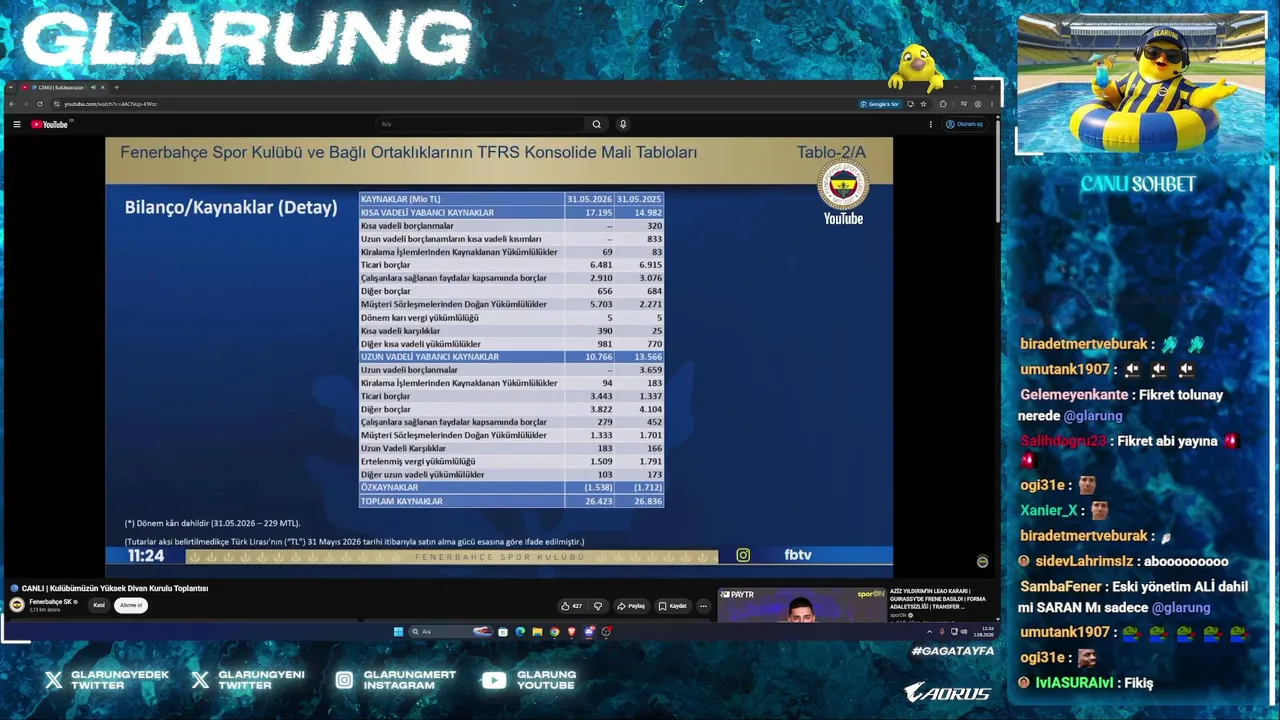Open Fenerbahçe SK channel avatar
This screenshot has width=1280, height=720.
[x=17, y=605]
